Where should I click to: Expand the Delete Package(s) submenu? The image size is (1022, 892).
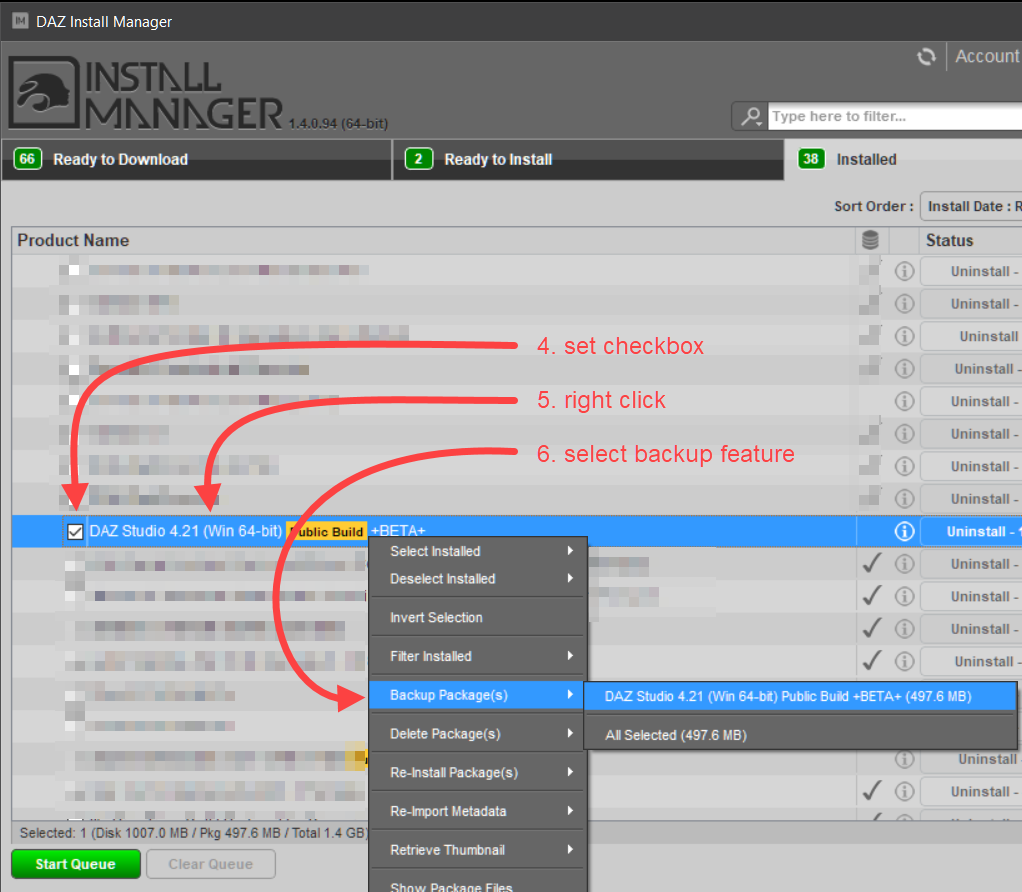[479, 734]
